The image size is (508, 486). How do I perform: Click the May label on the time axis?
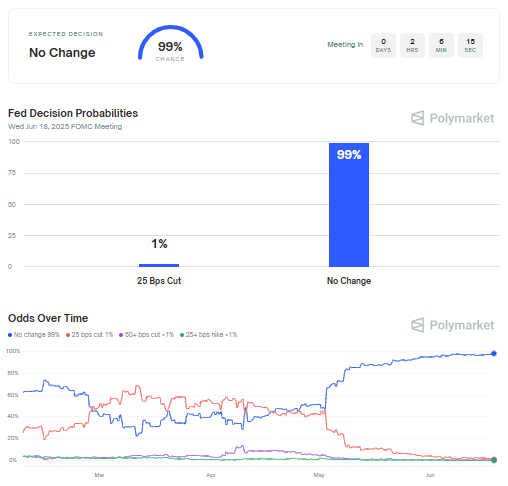coord(319,475)
